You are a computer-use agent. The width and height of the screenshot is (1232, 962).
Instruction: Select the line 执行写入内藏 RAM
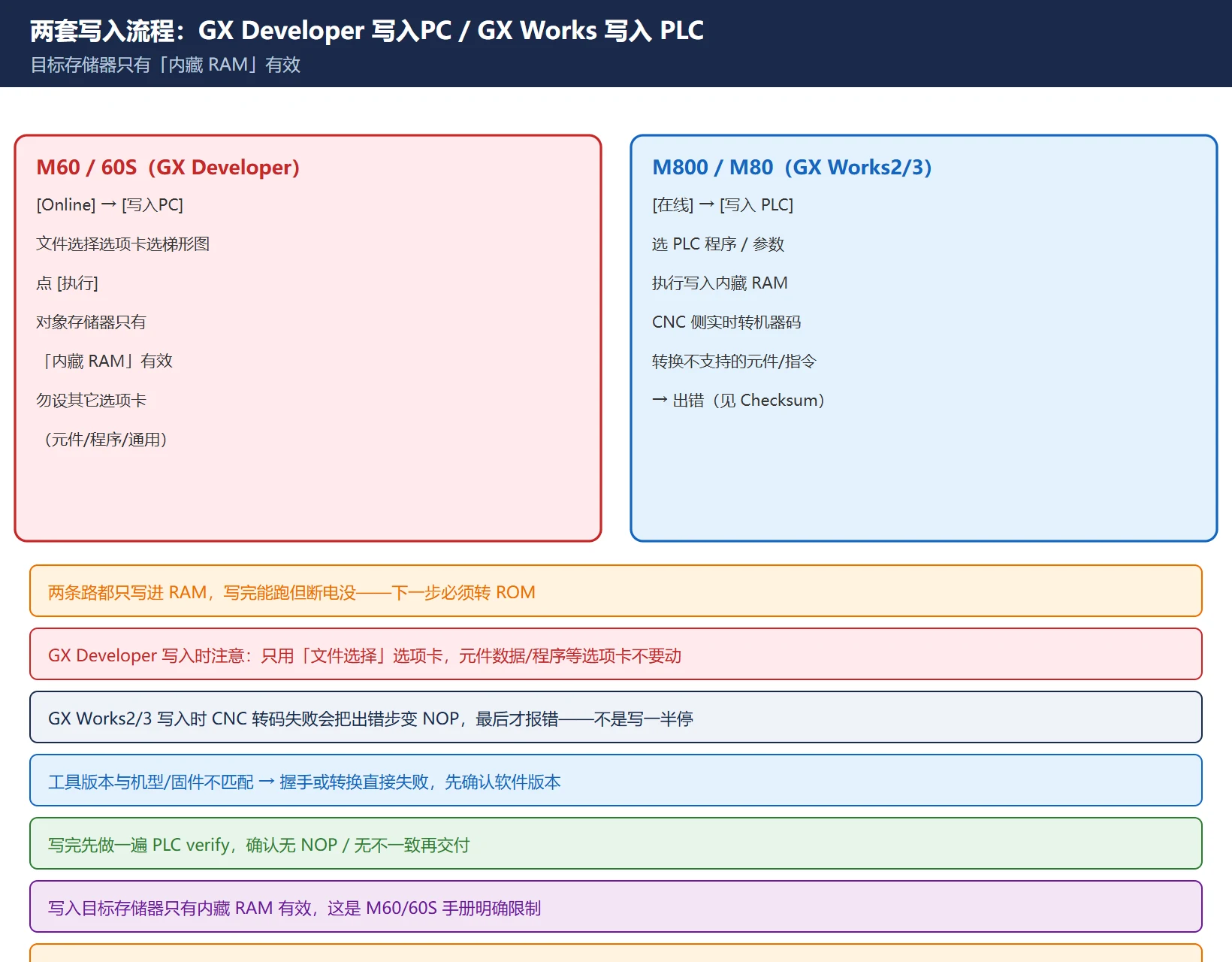coord(720,283)
